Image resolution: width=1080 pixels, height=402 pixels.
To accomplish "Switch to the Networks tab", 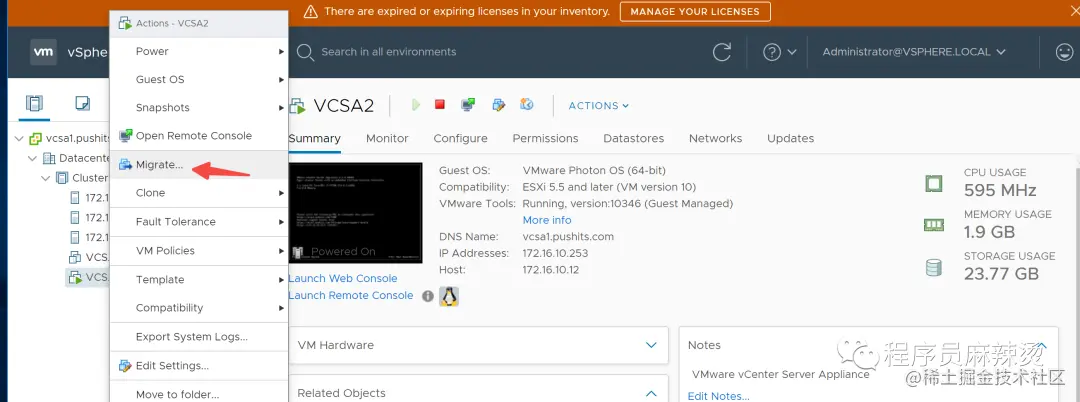I will pyautogui.click(x=716, y=138).
